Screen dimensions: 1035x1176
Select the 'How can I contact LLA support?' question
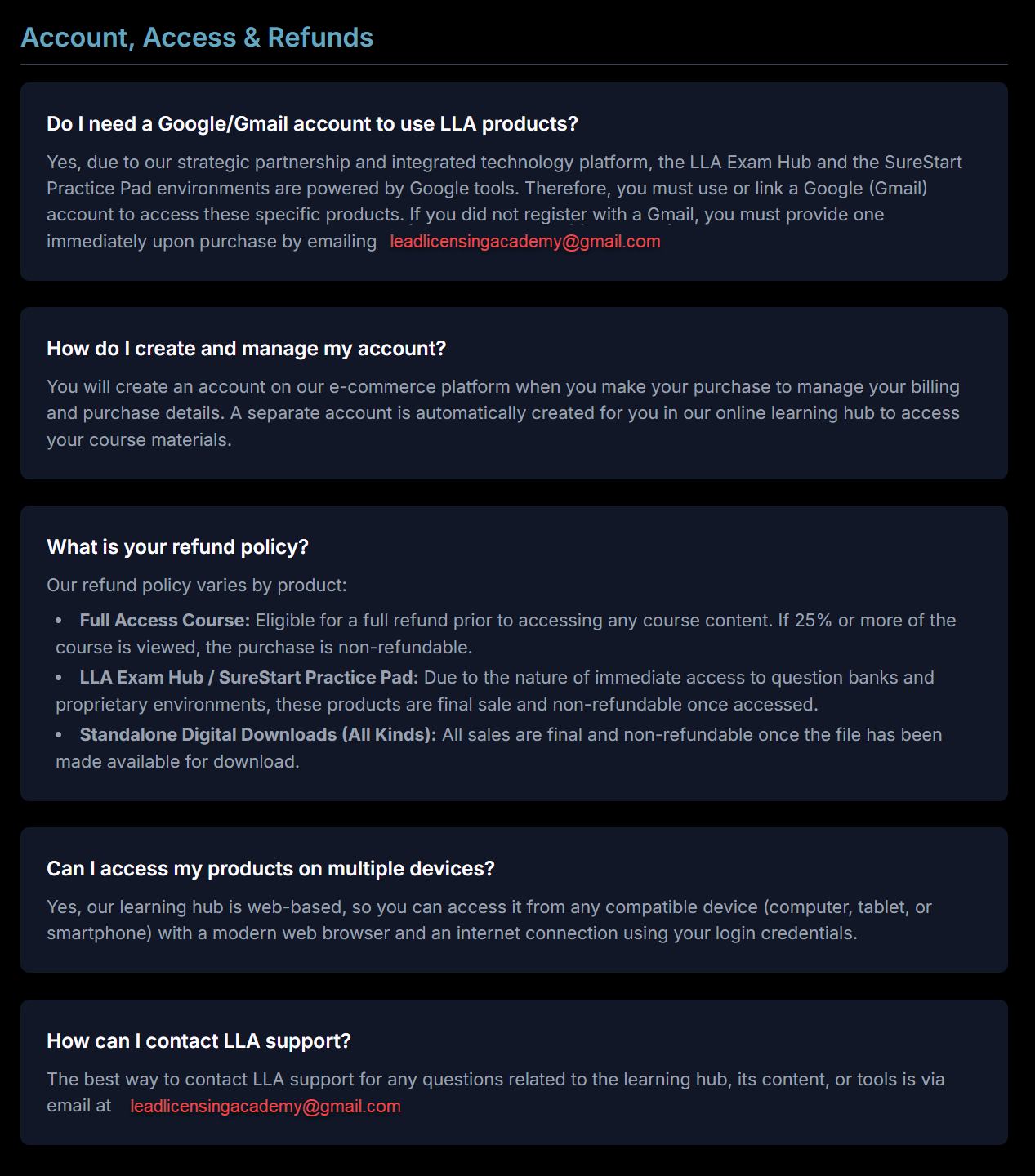(x=199, y=1041)
